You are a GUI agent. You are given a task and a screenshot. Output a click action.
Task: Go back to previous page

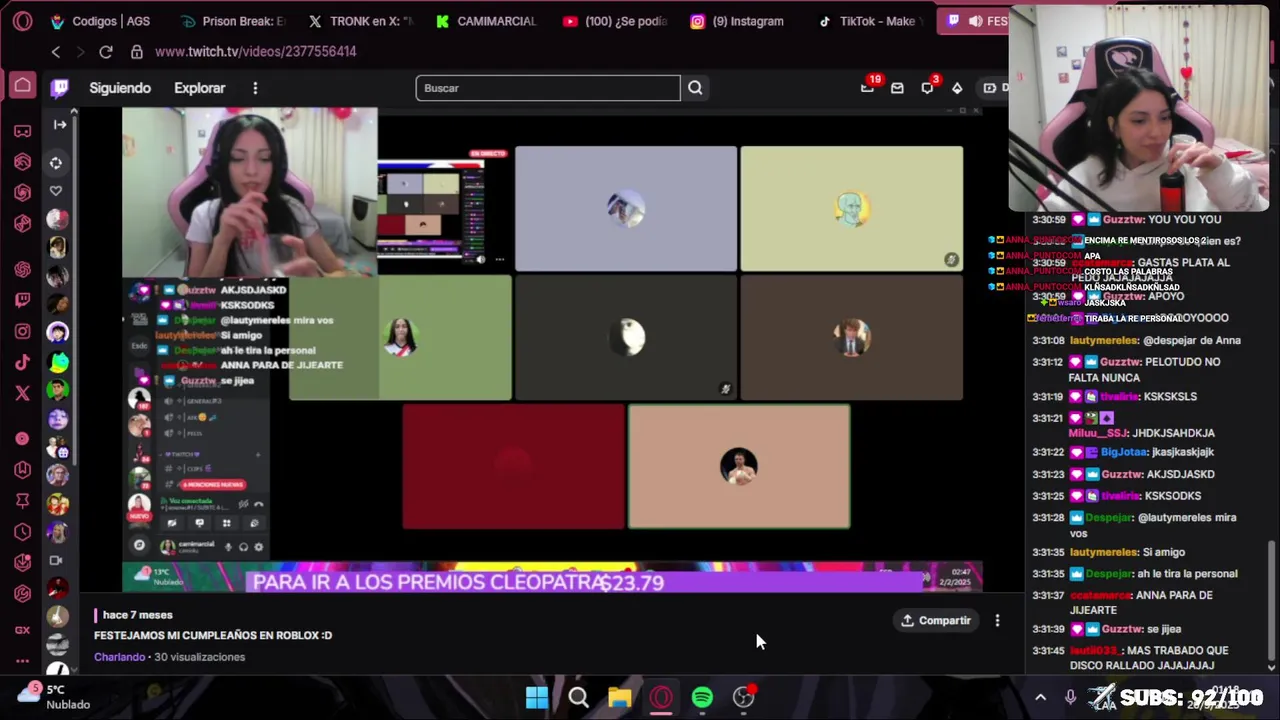56,51
